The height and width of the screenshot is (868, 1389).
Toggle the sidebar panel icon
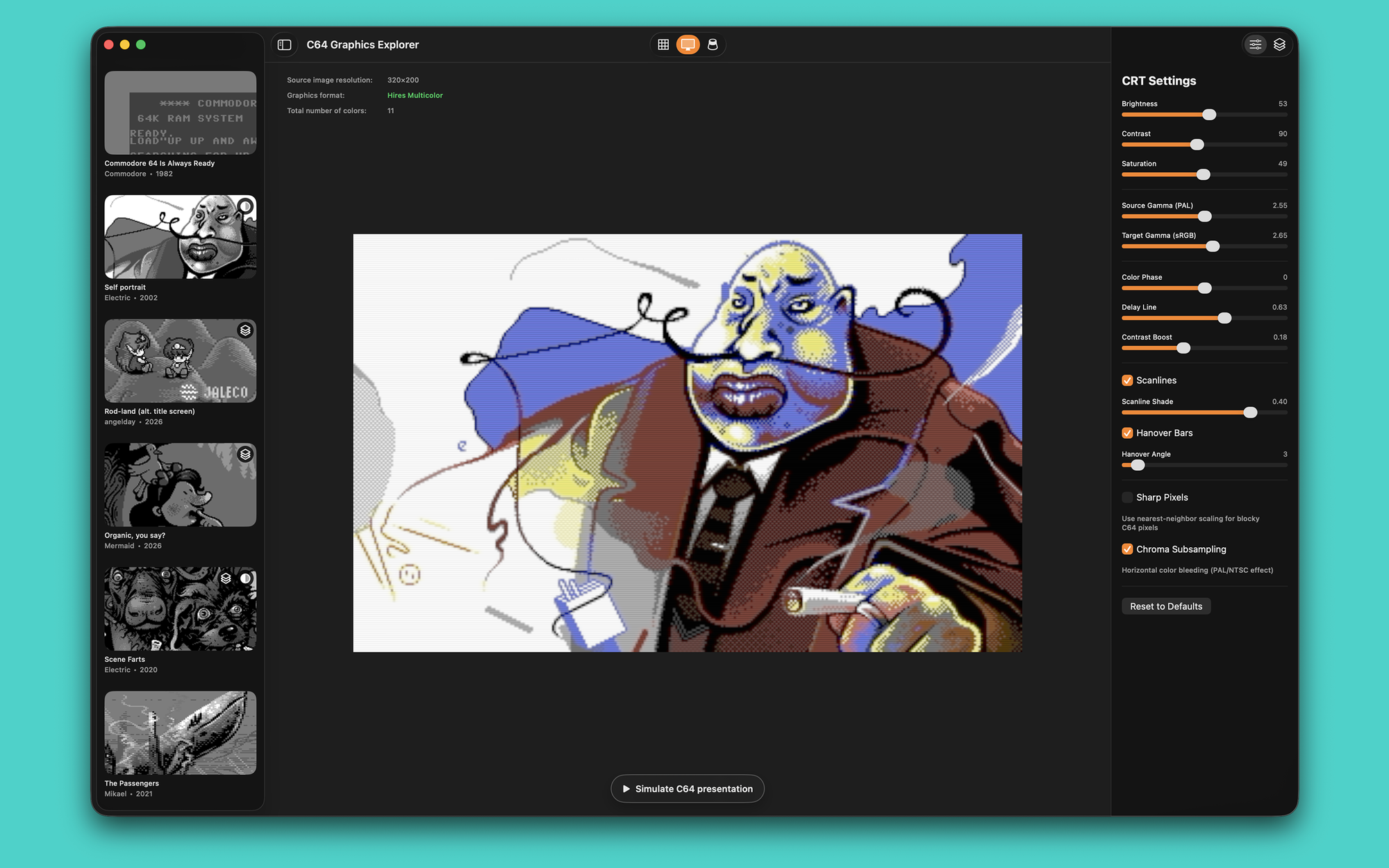coord(284,44)
